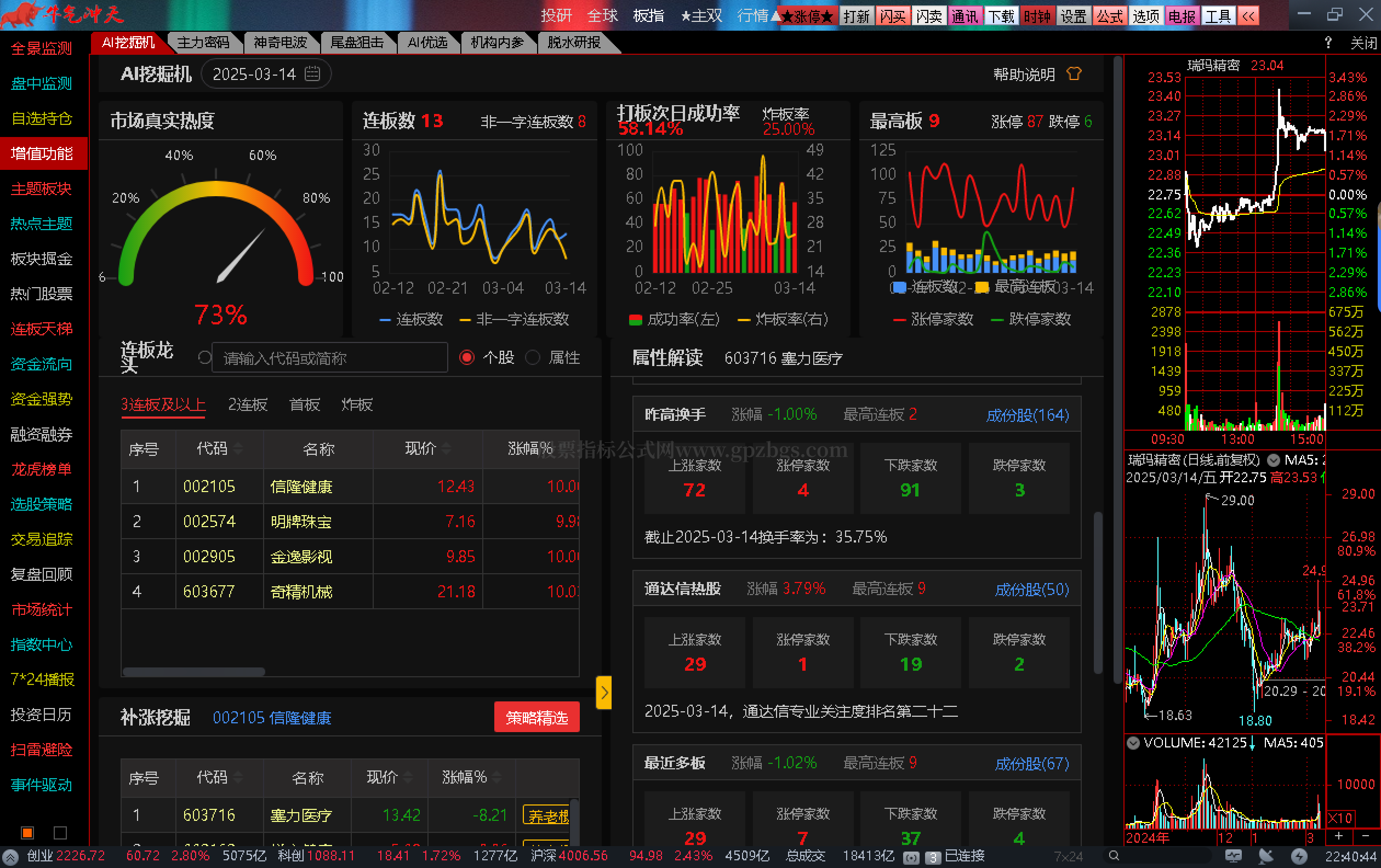Click the yellow panel collapse arrow
Viewport: 1381px width, 868px height.
coord(603,693)
